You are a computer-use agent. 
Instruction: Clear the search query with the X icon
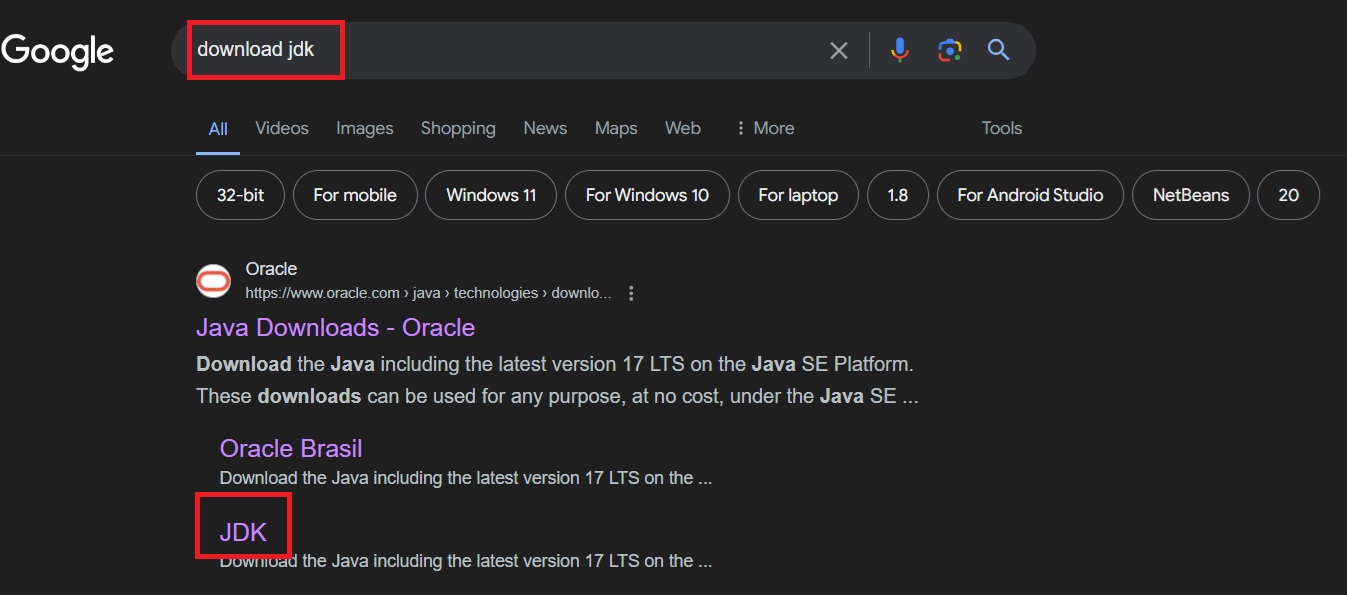pyautogui.click(x=838, y=49)
